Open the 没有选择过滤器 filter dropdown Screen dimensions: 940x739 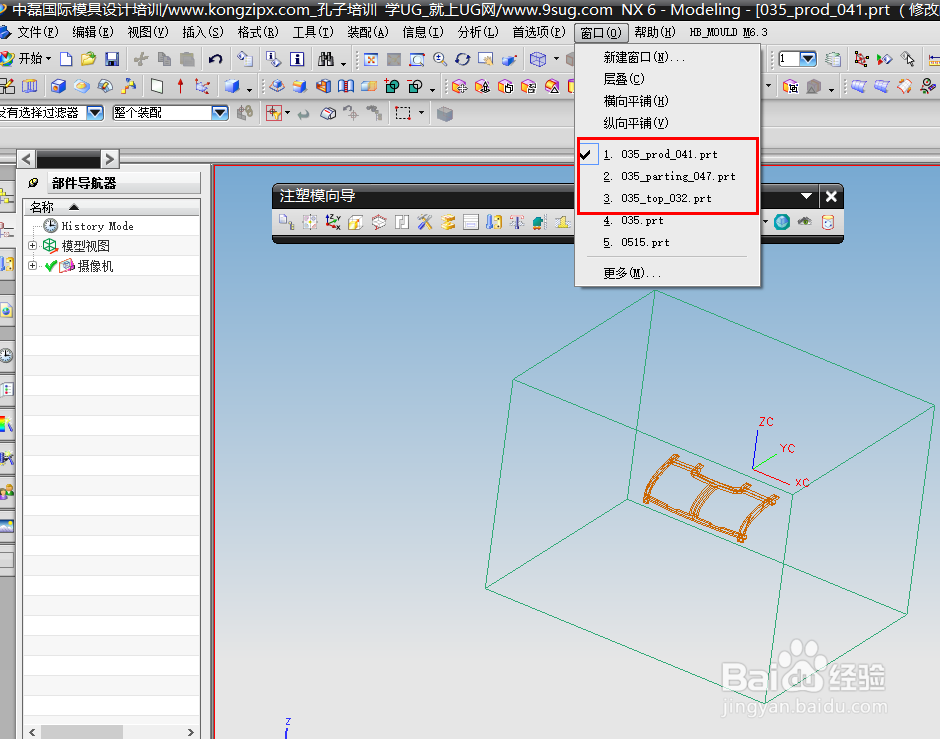pyautogui.click(x=95, y=113)
